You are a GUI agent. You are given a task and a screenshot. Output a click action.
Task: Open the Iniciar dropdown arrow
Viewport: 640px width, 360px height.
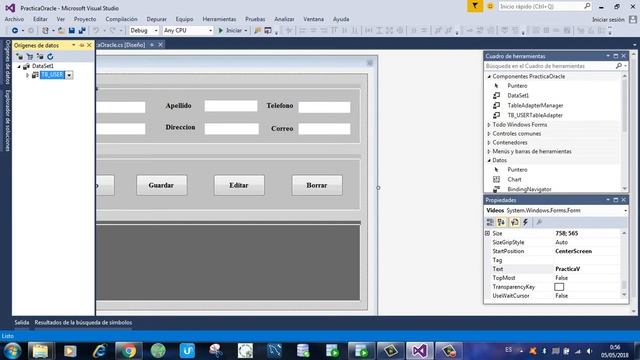coord(246,31)
